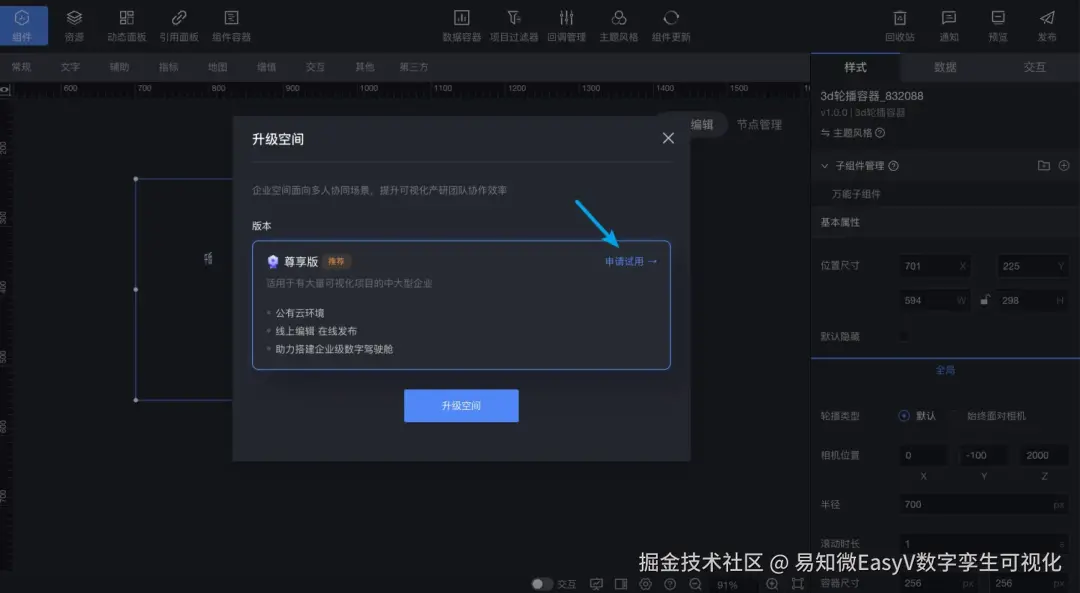Open the 资源 resources panel
The width and height of the screenshot is (1080, 593).
(74, 25)
